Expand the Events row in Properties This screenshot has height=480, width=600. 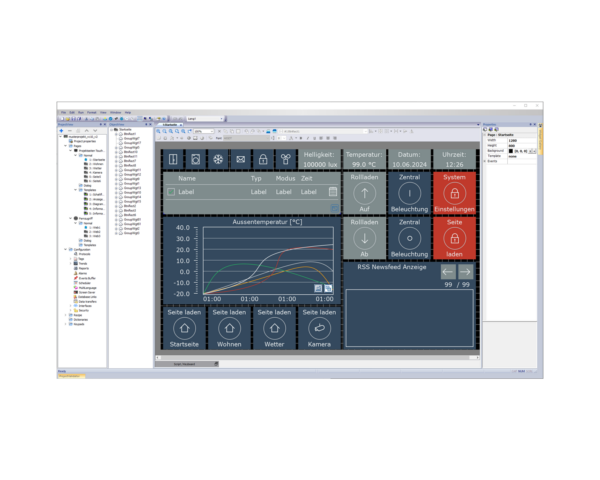coord(485,161)
